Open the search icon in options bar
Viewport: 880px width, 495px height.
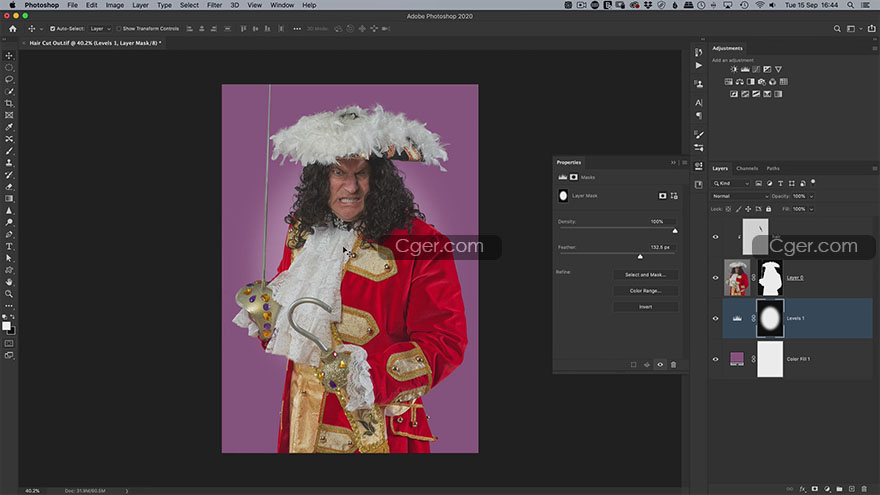837,29
